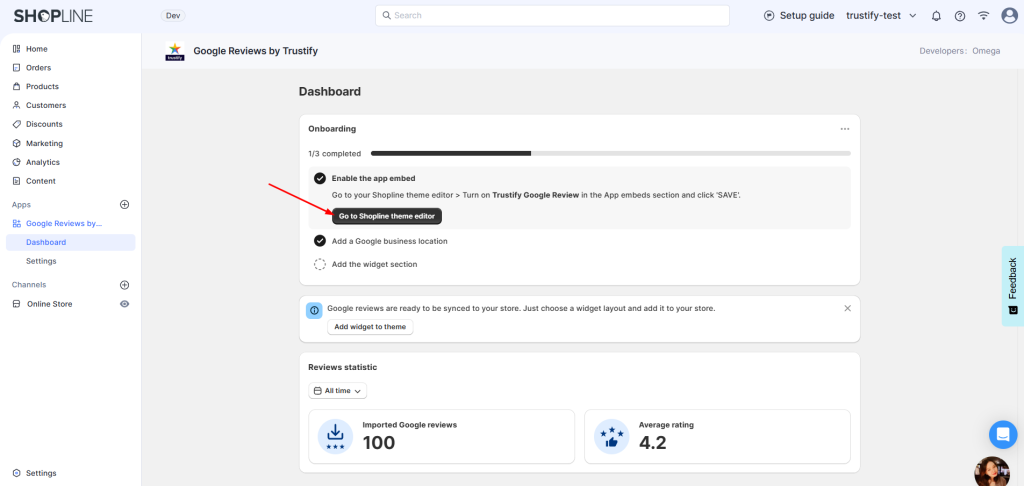Click the 100 imported reviews value
The height and width of the screenshot is (486, 1024).
pyautogui.click(x=379, y=443)
